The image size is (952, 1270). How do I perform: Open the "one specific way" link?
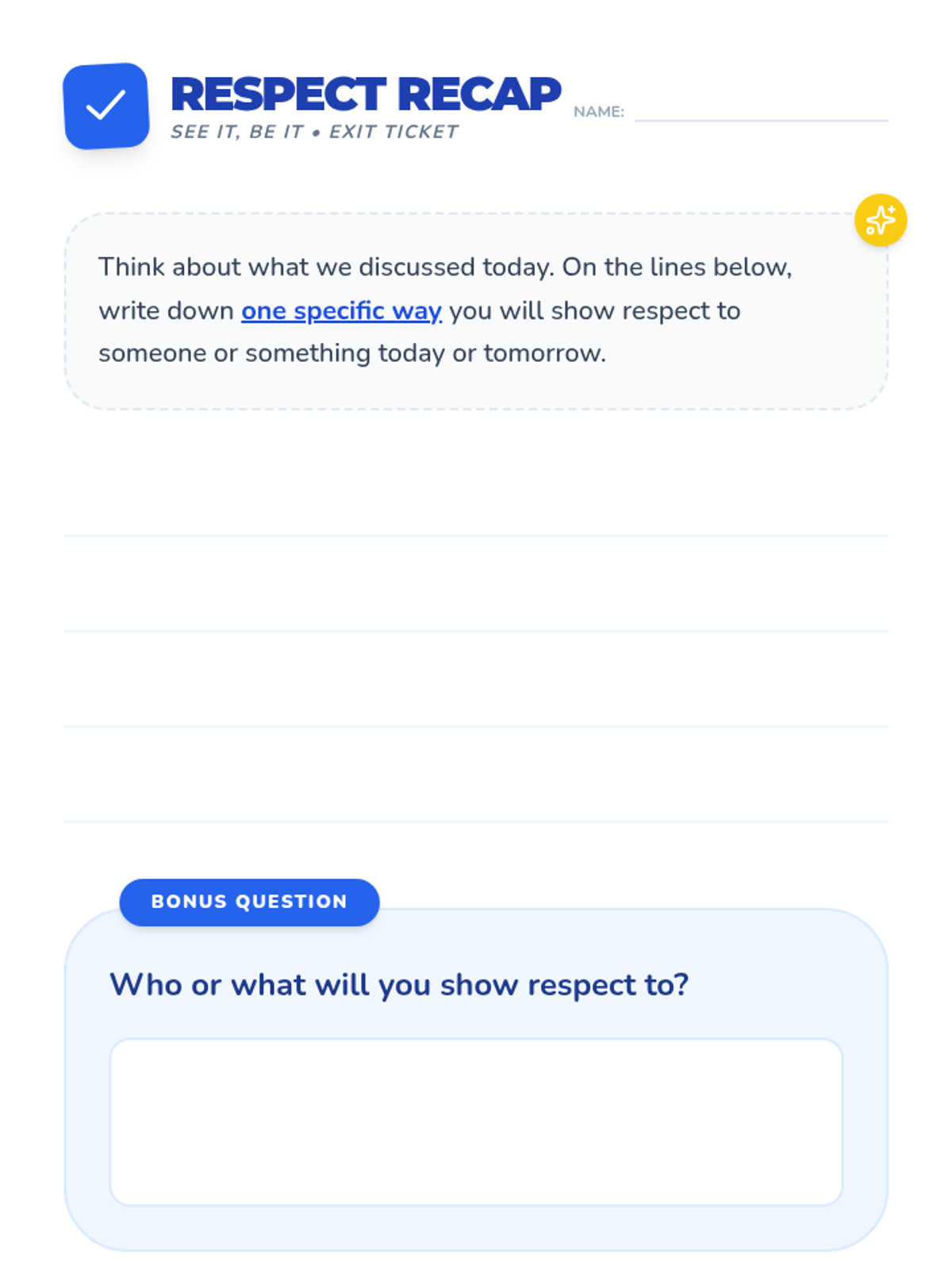(x=341, y=311)
